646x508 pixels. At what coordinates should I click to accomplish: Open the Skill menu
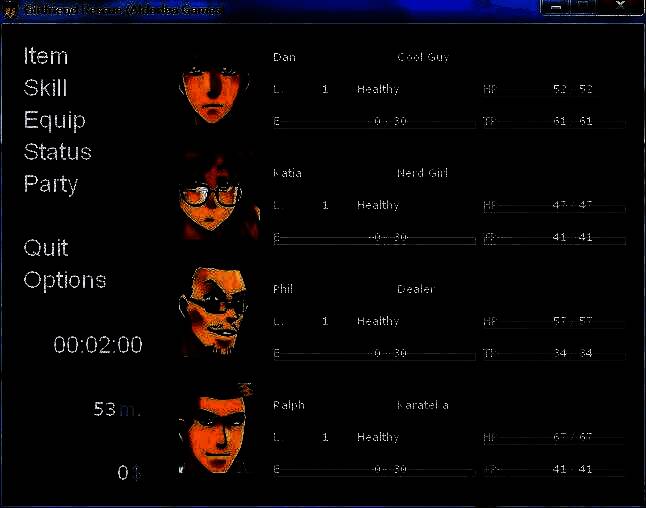pyautogui.click(x=46, y=88)
